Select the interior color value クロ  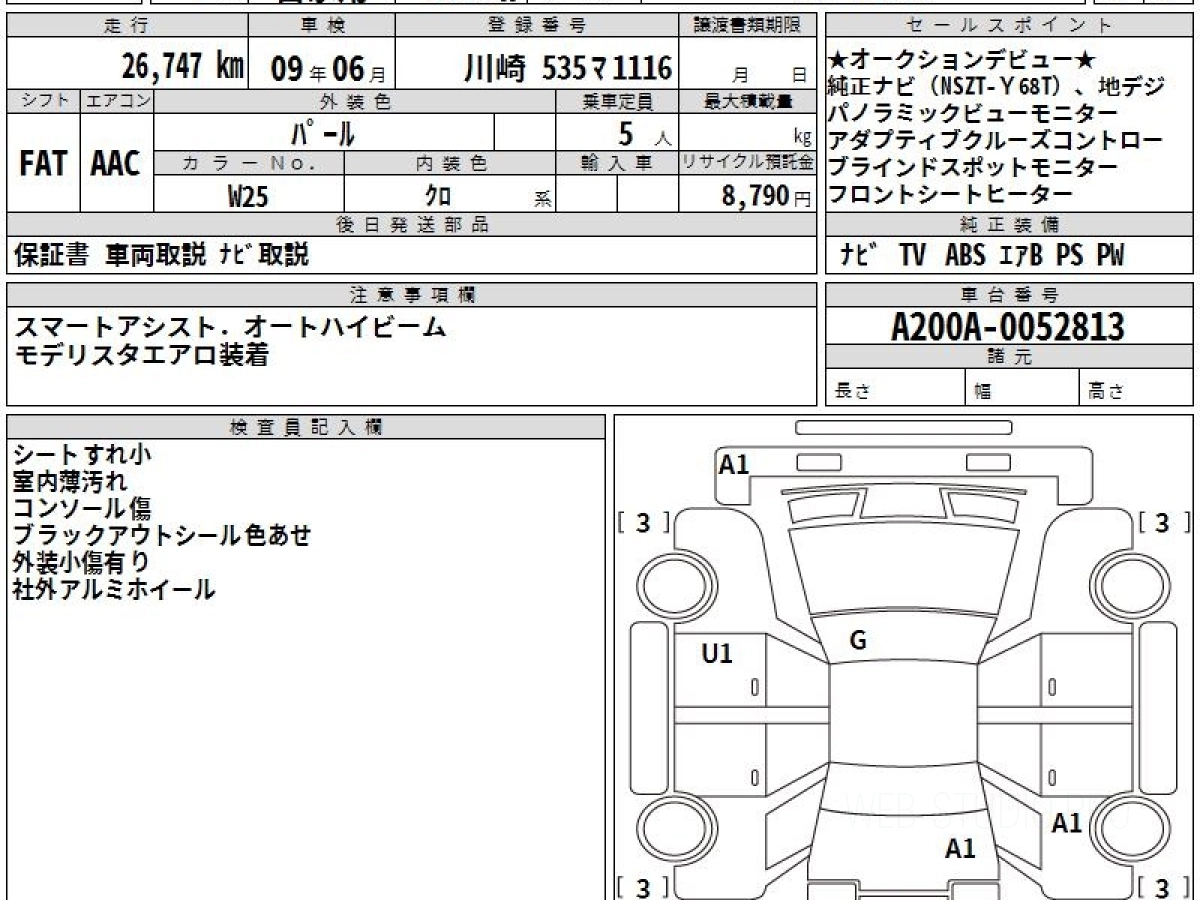click(x=437, y=196)
